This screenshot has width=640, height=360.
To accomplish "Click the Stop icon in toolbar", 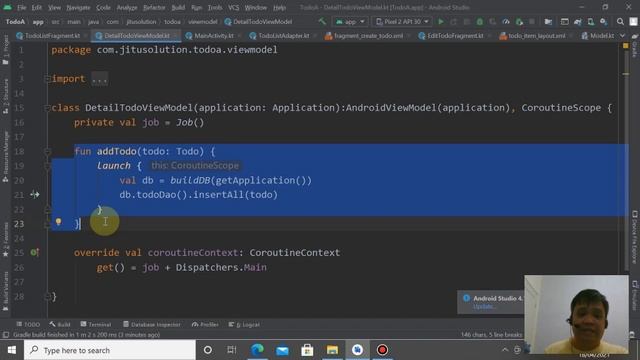I will click(x=532, y=21).
